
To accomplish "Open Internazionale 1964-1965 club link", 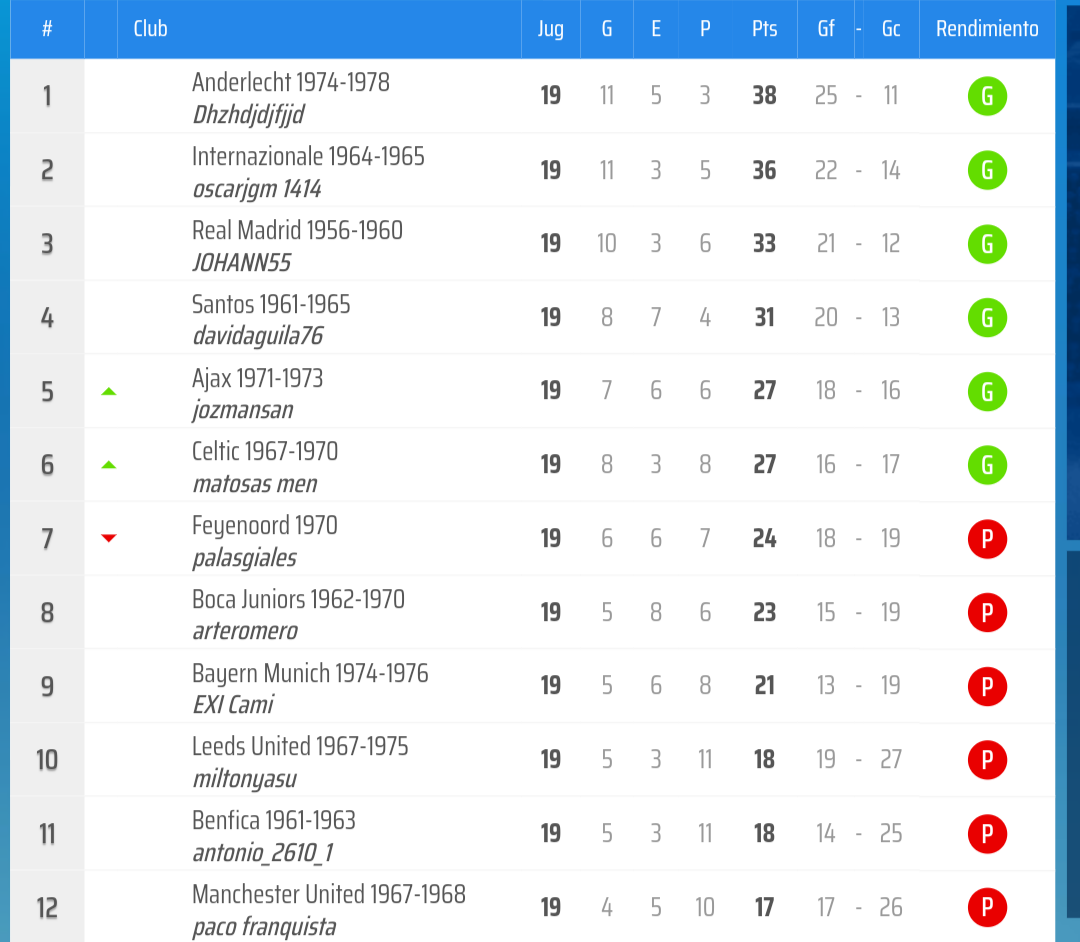I will pyautogui.click(x=308, y=156).
